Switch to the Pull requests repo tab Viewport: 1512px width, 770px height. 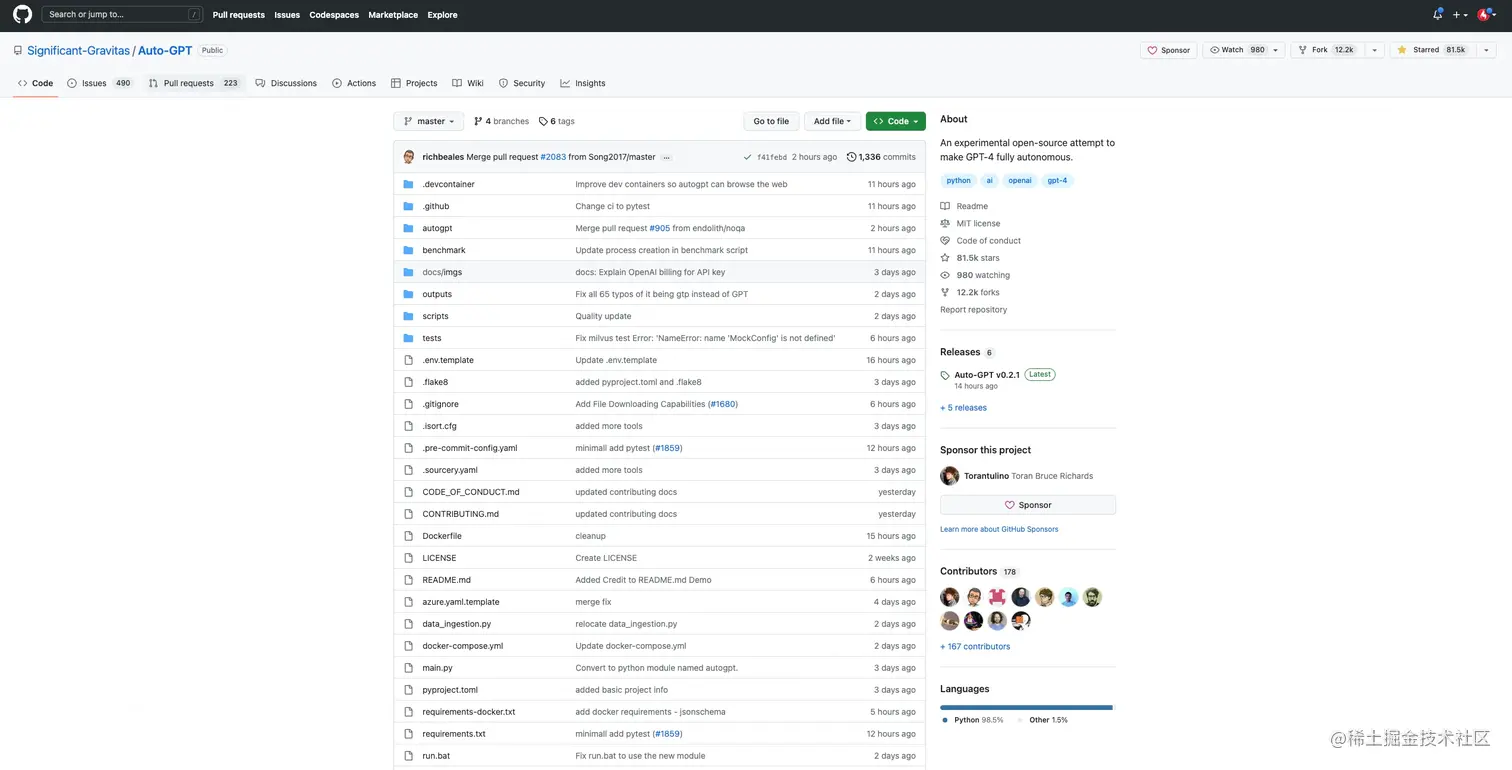click(194, 83)
